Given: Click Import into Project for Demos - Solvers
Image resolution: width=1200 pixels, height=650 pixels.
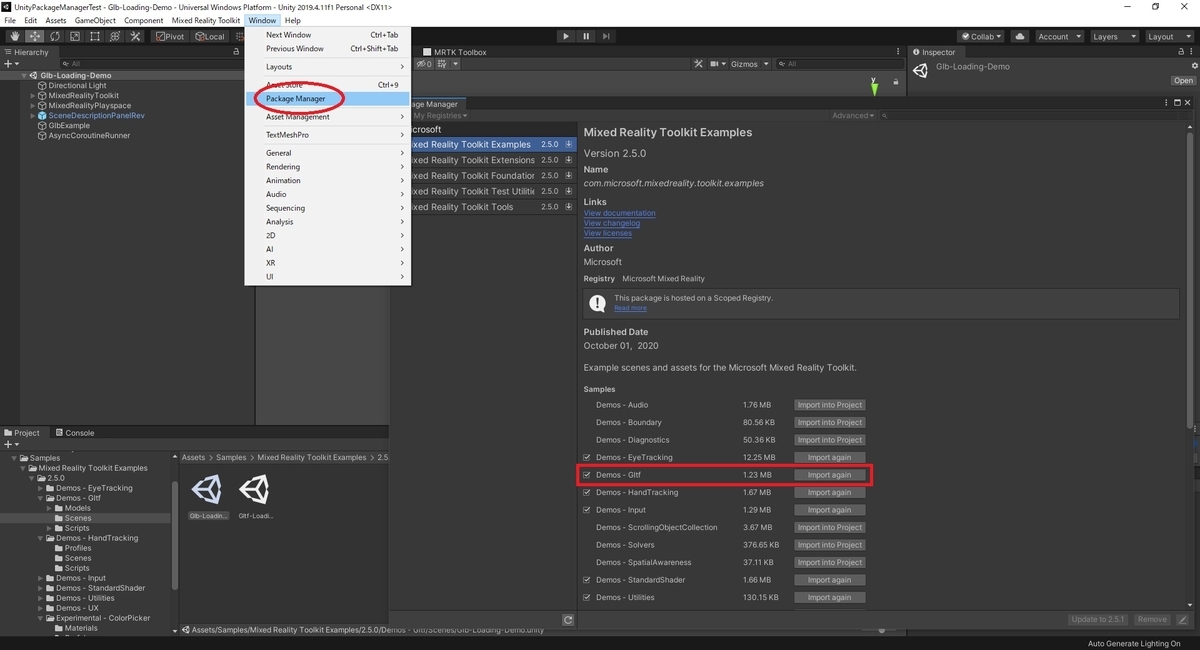Looking at the screenshot, I should [x=829, y=545].
